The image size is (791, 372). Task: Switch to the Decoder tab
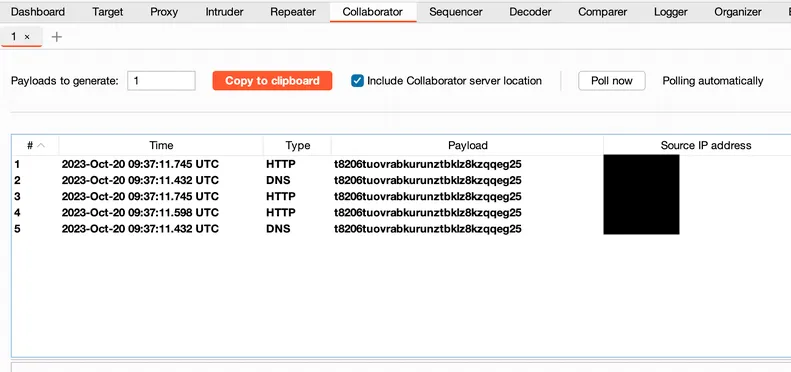(x=531, y=12)
